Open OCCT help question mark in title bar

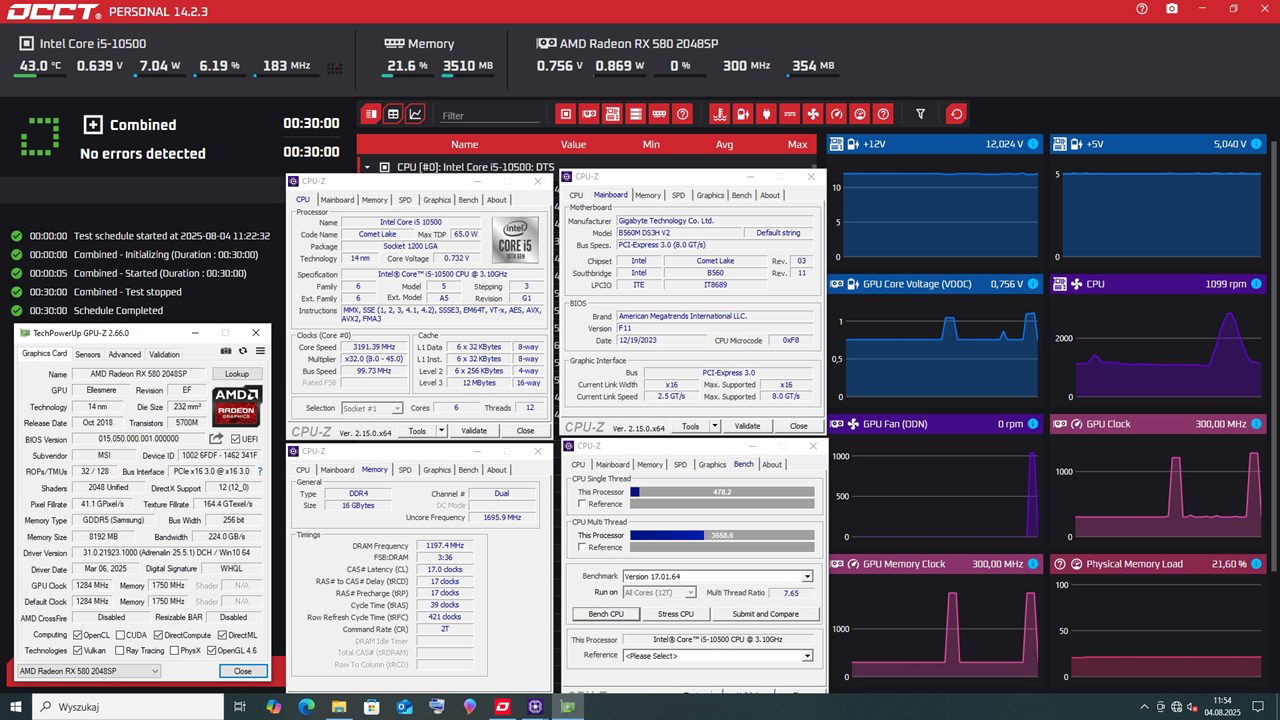click(x=1142, y=9)
